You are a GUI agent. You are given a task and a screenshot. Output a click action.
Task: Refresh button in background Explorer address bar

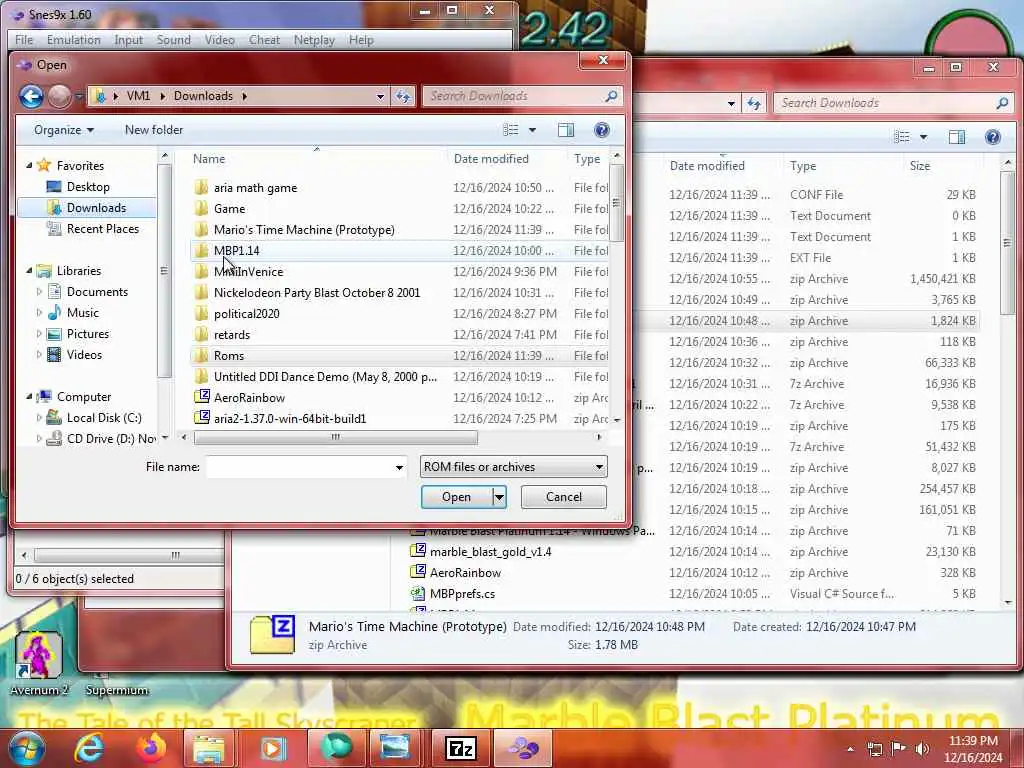(754, 103)
